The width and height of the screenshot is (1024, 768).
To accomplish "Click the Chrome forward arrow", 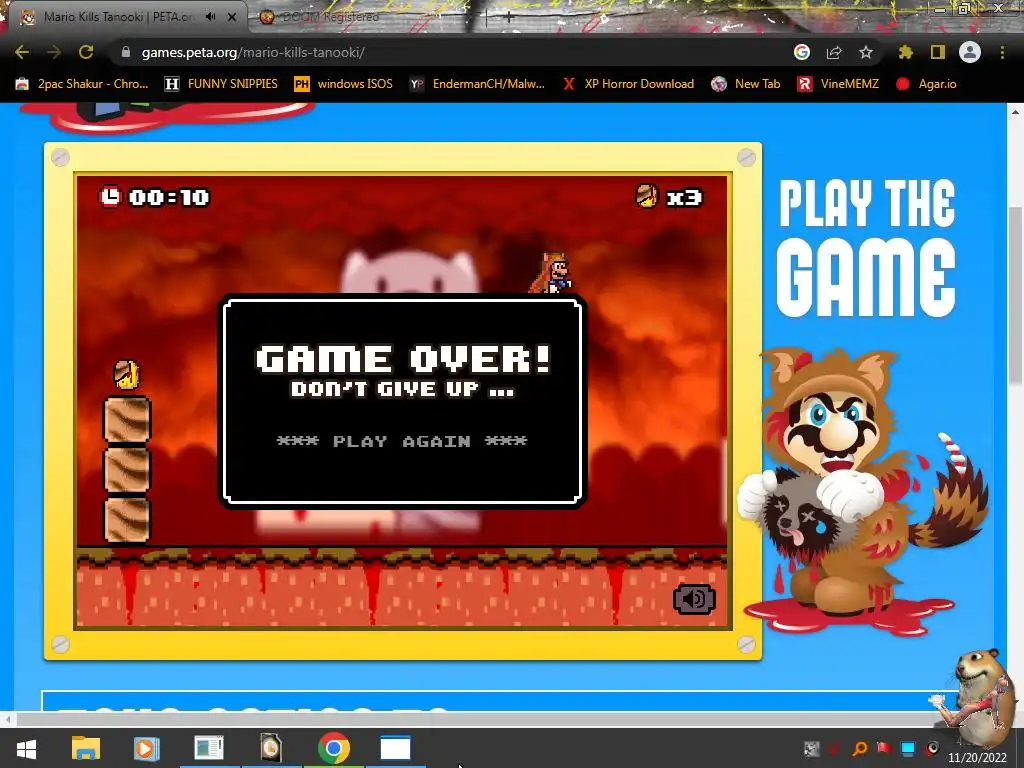I will pos(54,52).
